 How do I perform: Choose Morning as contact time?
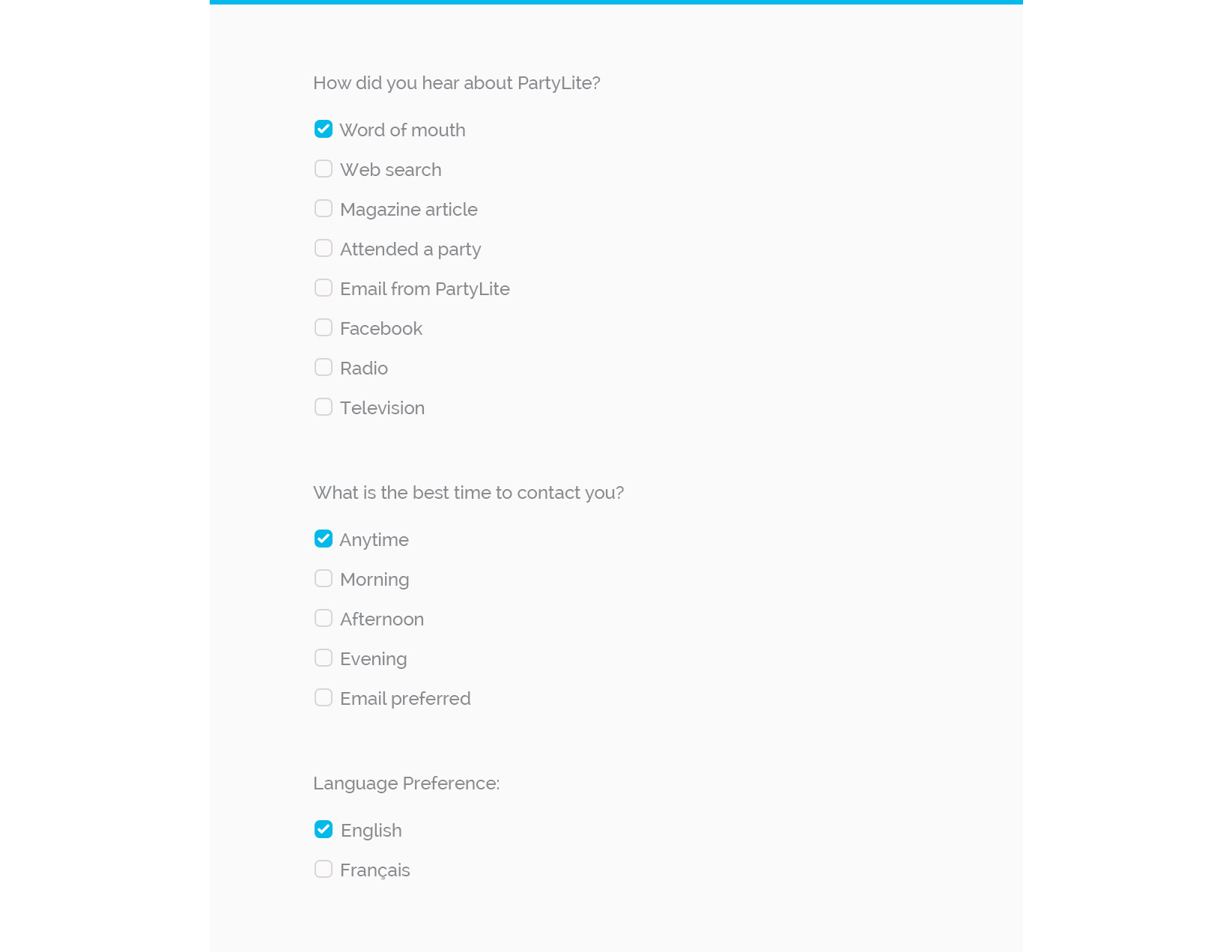(324, 579)
